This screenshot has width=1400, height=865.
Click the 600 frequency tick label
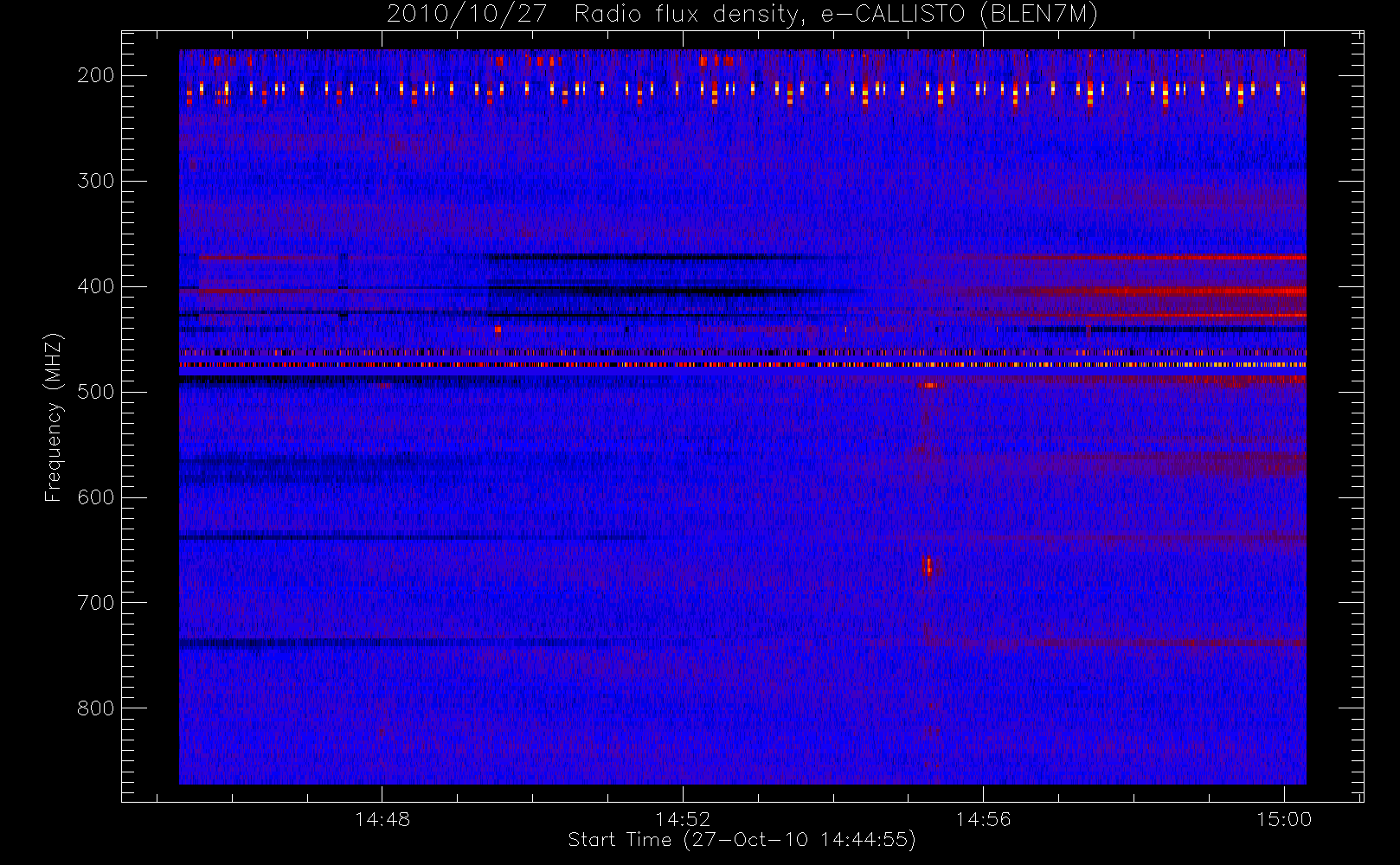[x=96, y=497]
